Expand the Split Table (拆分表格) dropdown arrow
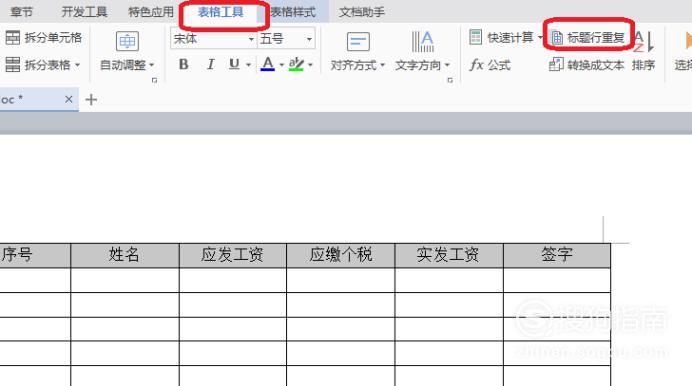 pos(77,65)
